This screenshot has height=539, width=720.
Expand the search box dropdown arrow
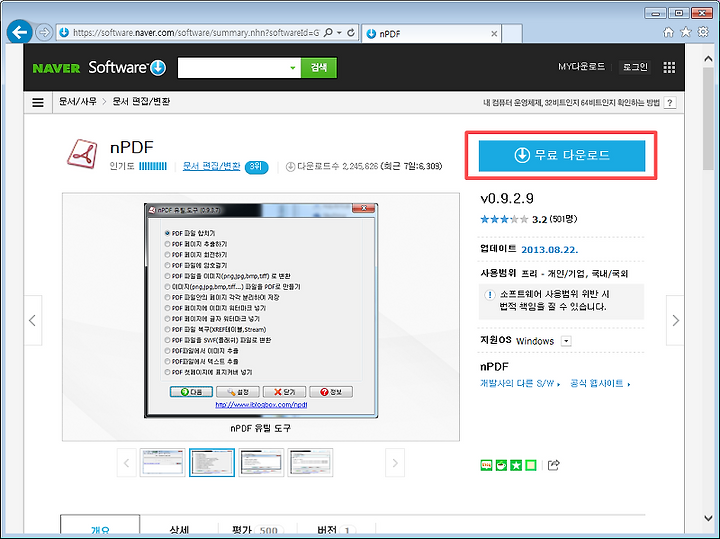click(x=293, y=68)
